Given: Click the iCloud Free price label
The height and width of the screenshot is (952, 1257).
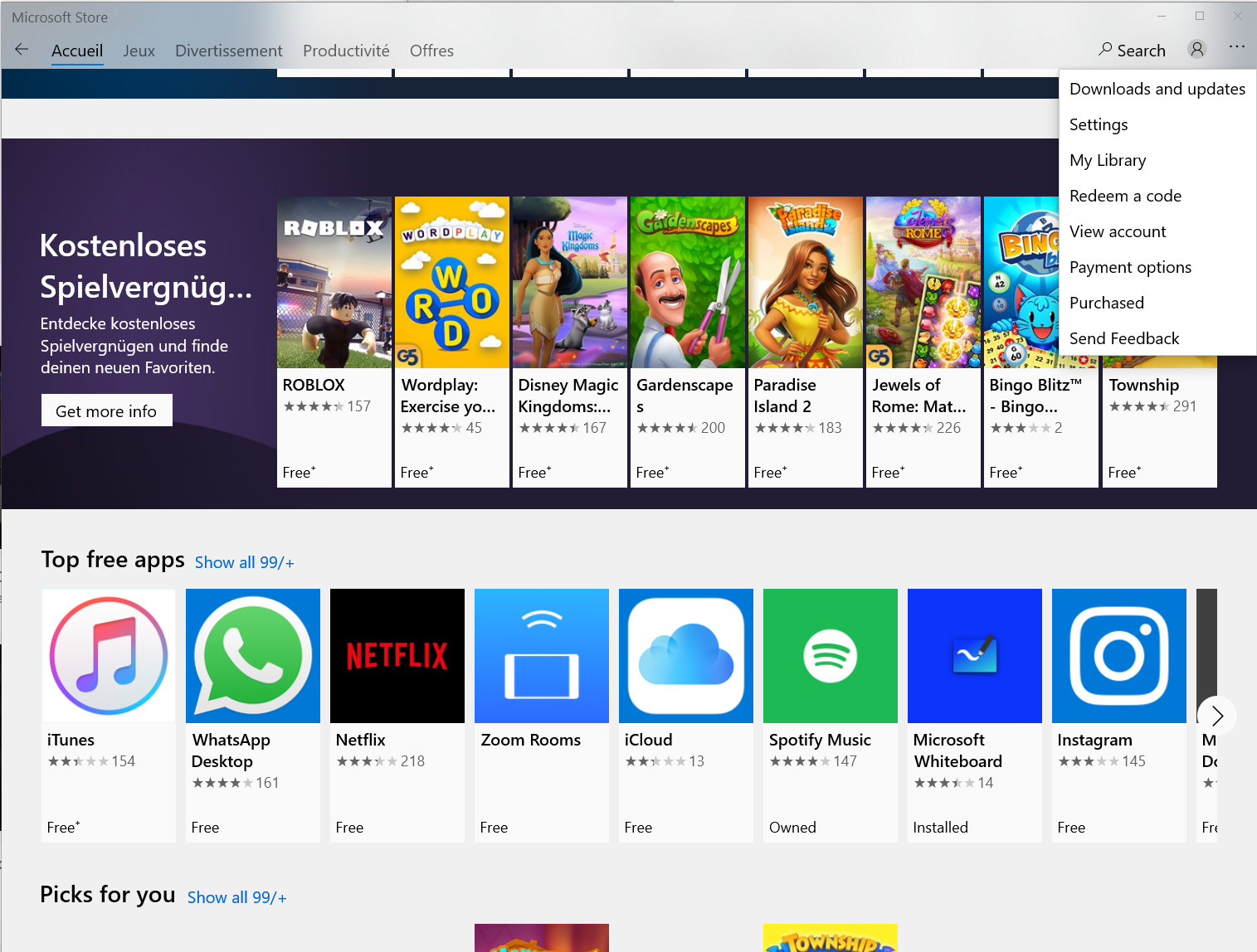Looking at the screenshot, I should pyautogui.click(x=638, y=828).
